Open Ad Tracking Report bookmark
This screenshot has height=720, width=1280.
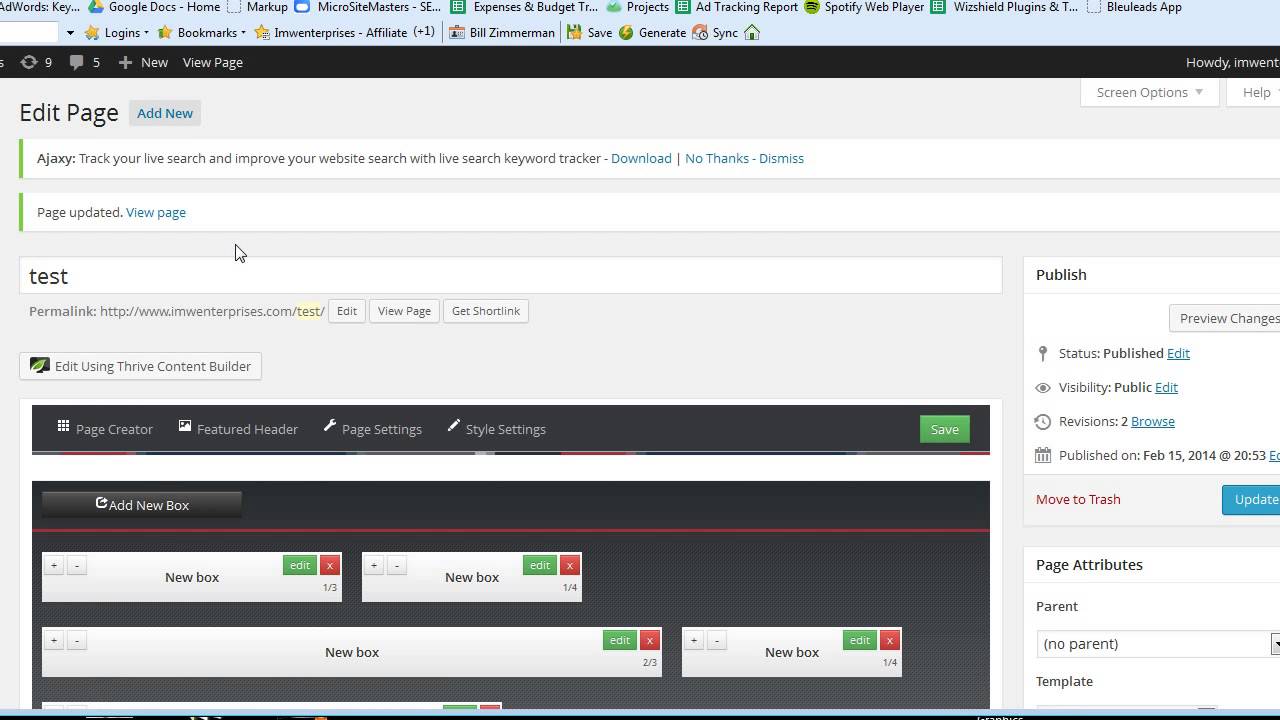[x=737, y=7]
